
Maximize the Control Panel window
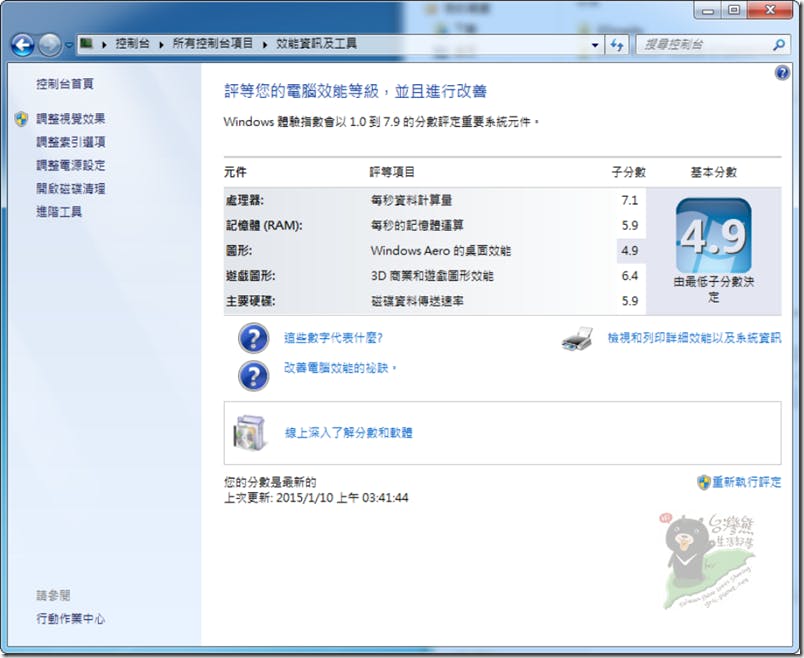click(734, 10)
